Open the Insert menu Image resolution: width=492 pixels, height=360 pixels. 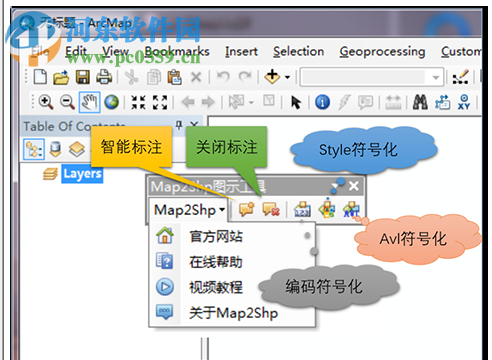point(241,52)
